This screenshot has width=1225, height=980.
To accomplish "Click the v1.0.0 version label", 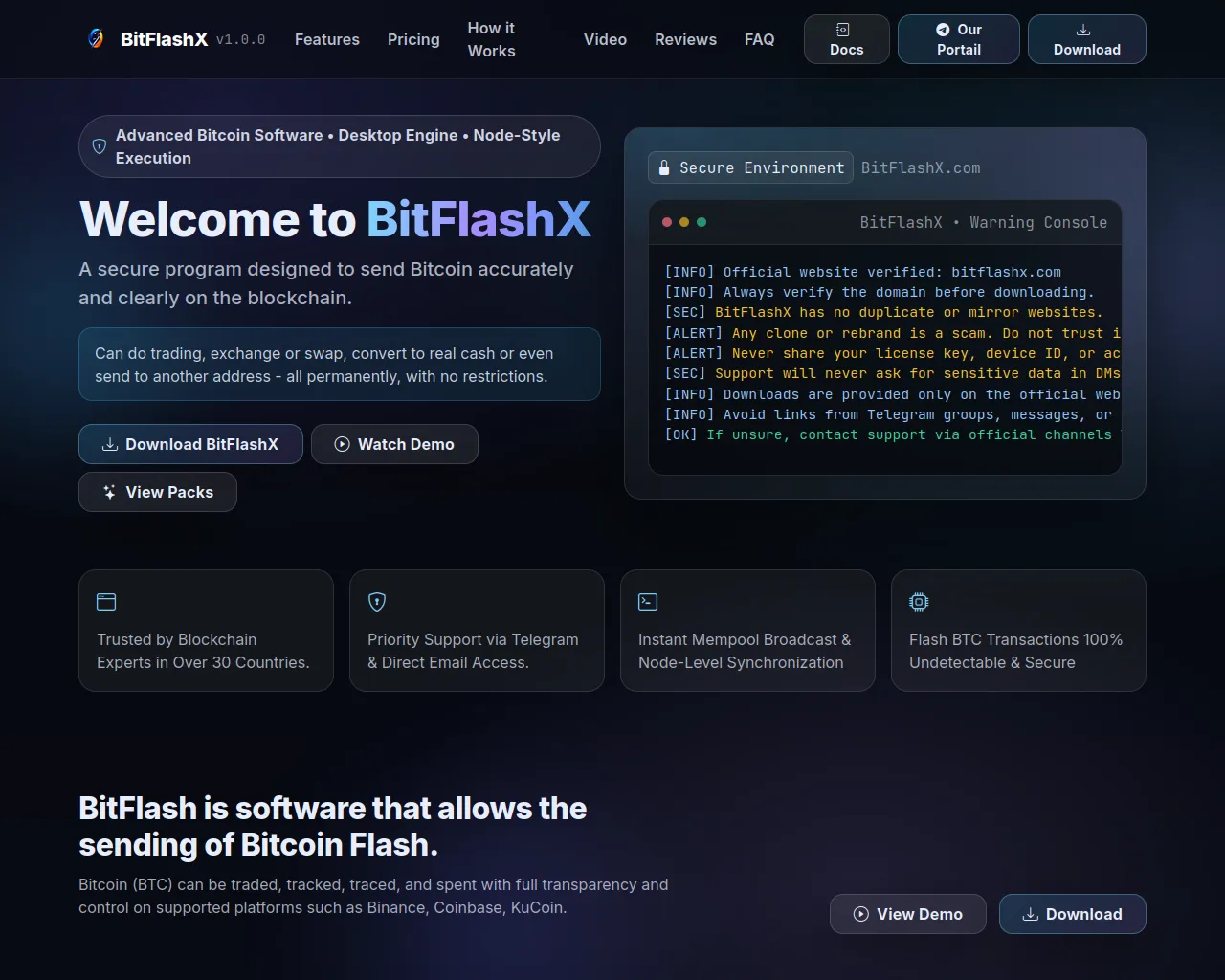I will [x=241, y=40].
